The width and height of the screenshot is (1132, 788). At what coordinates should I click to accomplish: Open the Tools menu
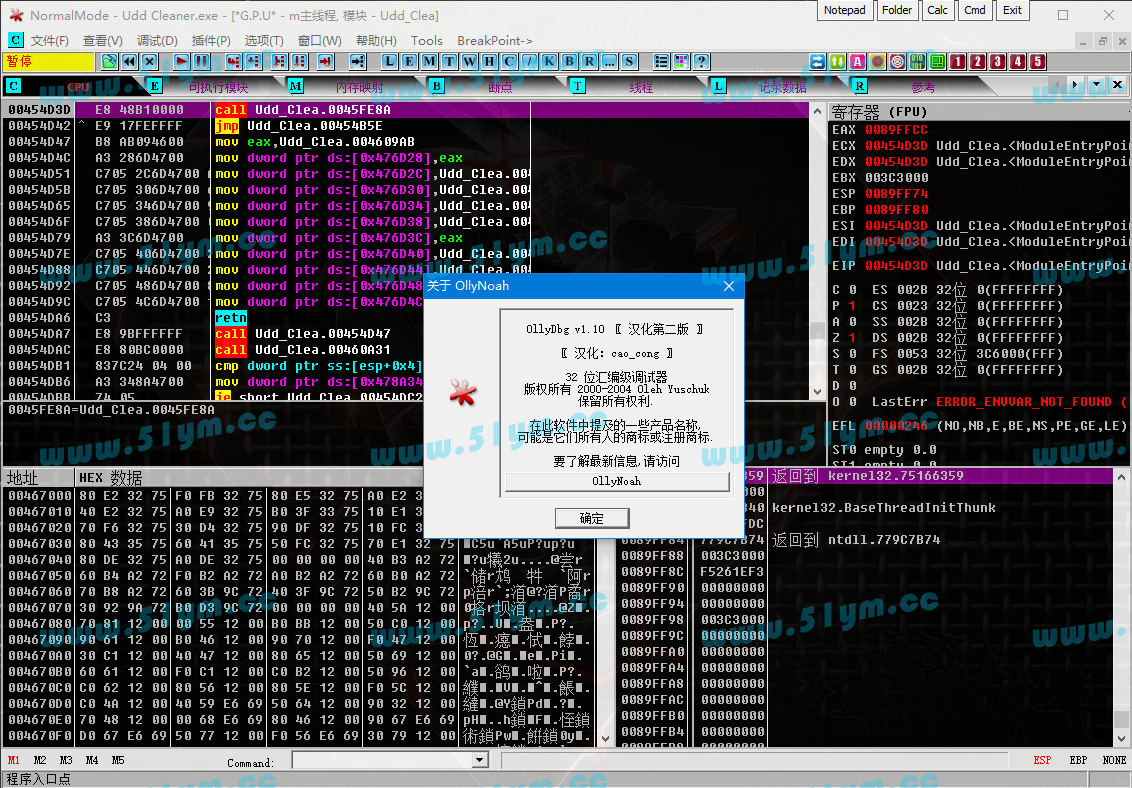pyautogui.click(x=427, y=40)
